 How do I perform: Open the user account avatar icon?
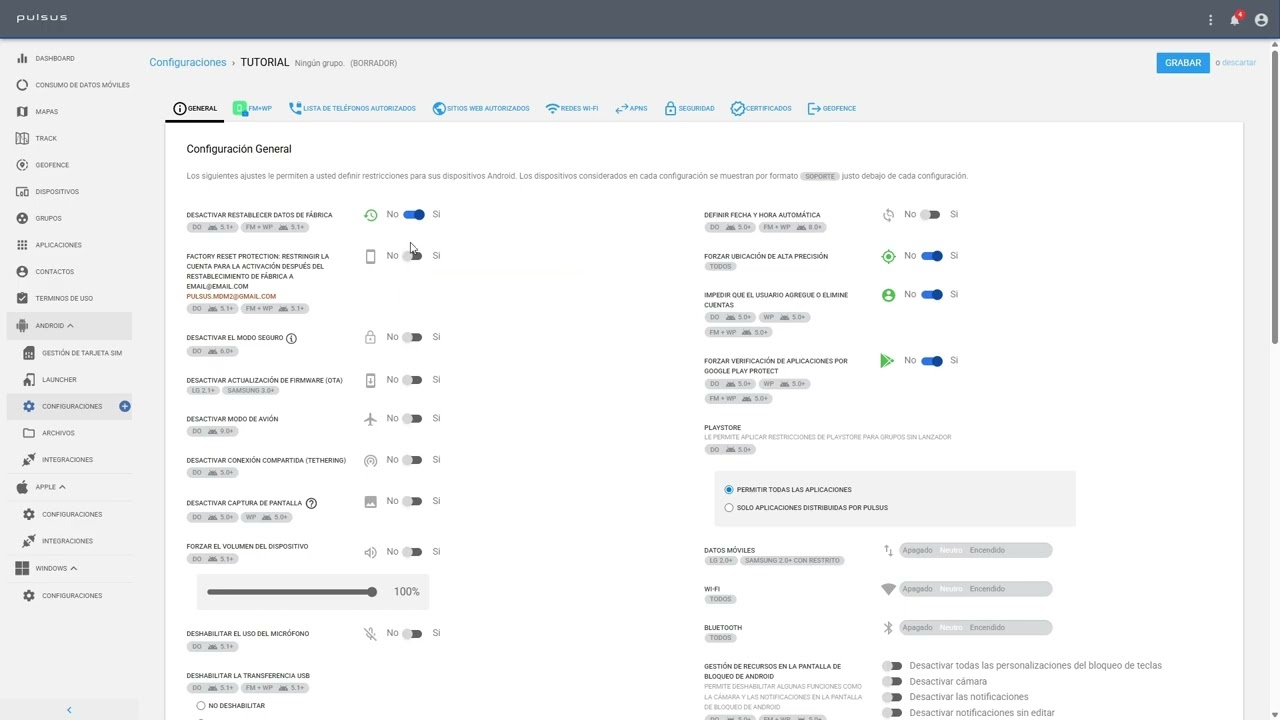point(1261,20)
